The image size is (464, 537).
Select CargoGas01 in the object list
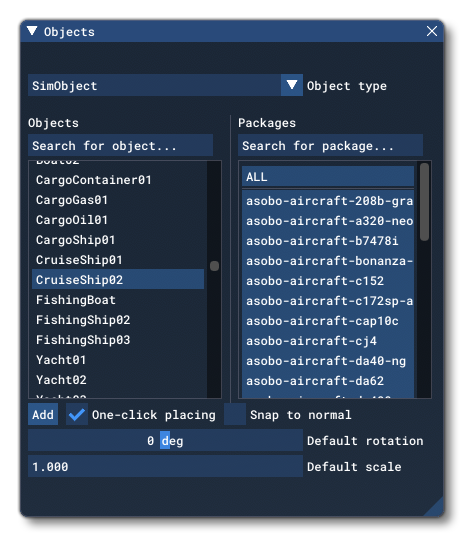[x=118, y=200]
